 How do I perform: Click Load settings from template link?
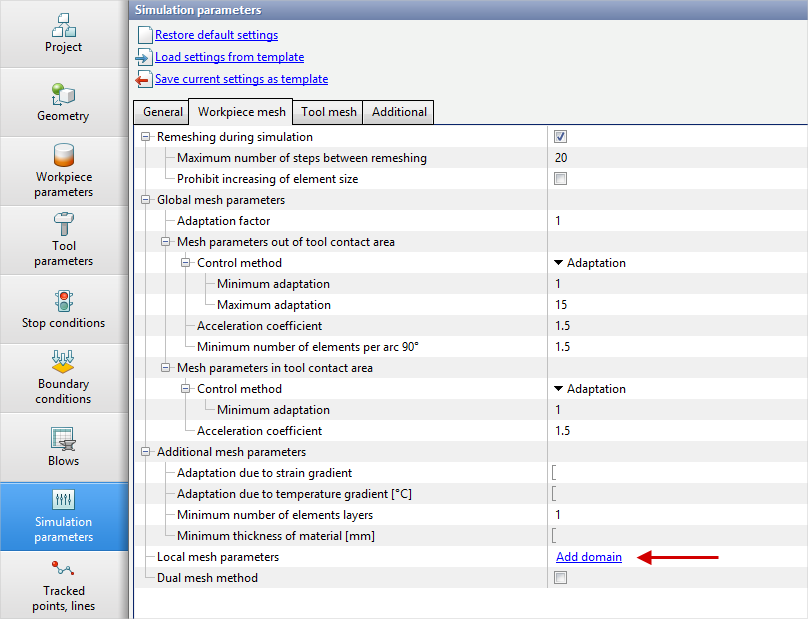tap(229, 57)
